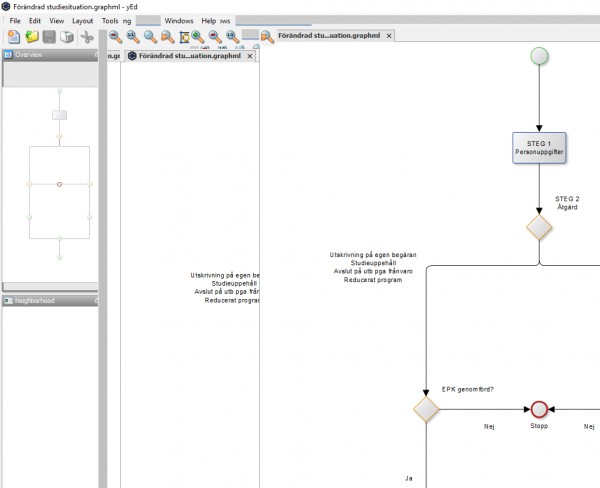This screenshot has width=600, height=488.
Task: Click 'Utskrivning på egen begäran' full label
Action: coord(373,255)
